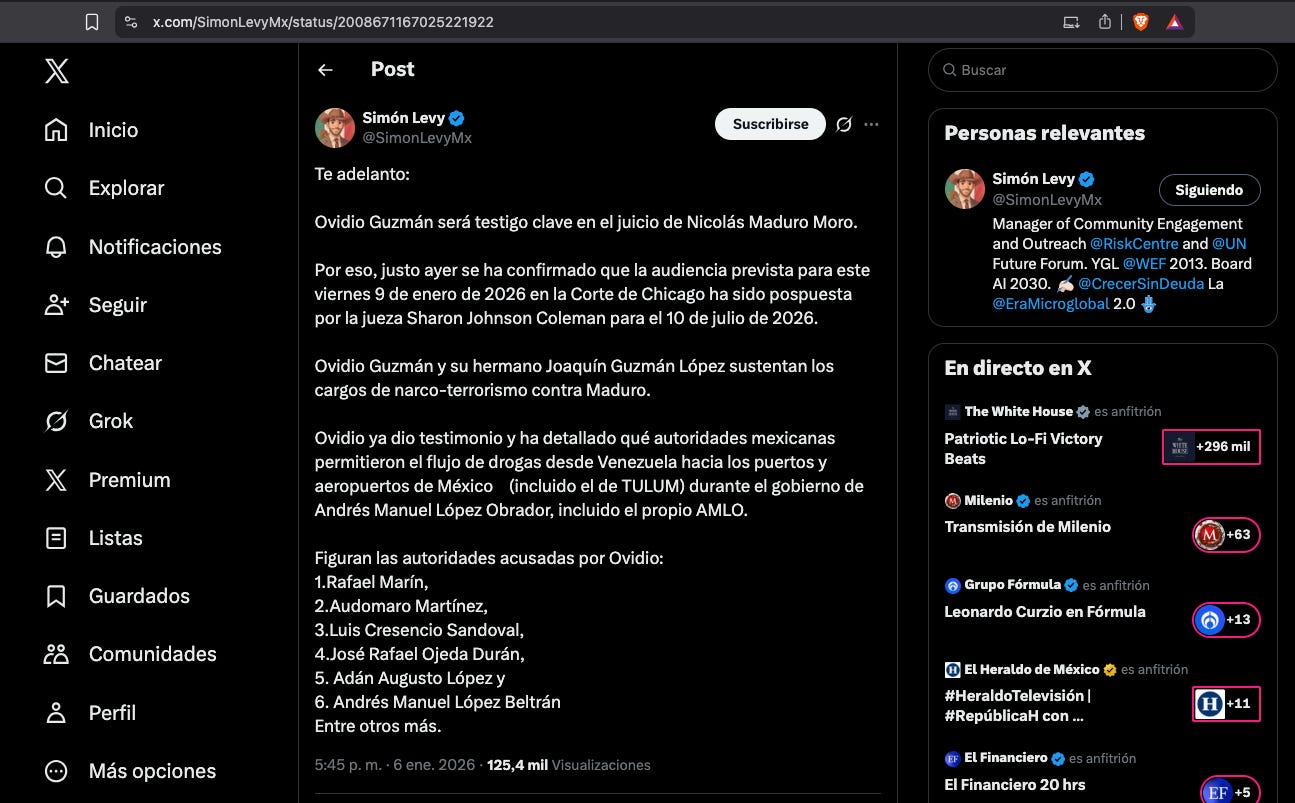Click the Milenio +63 listeners badge
The width and height of the screenshot is (1295, 803).
1226,535
